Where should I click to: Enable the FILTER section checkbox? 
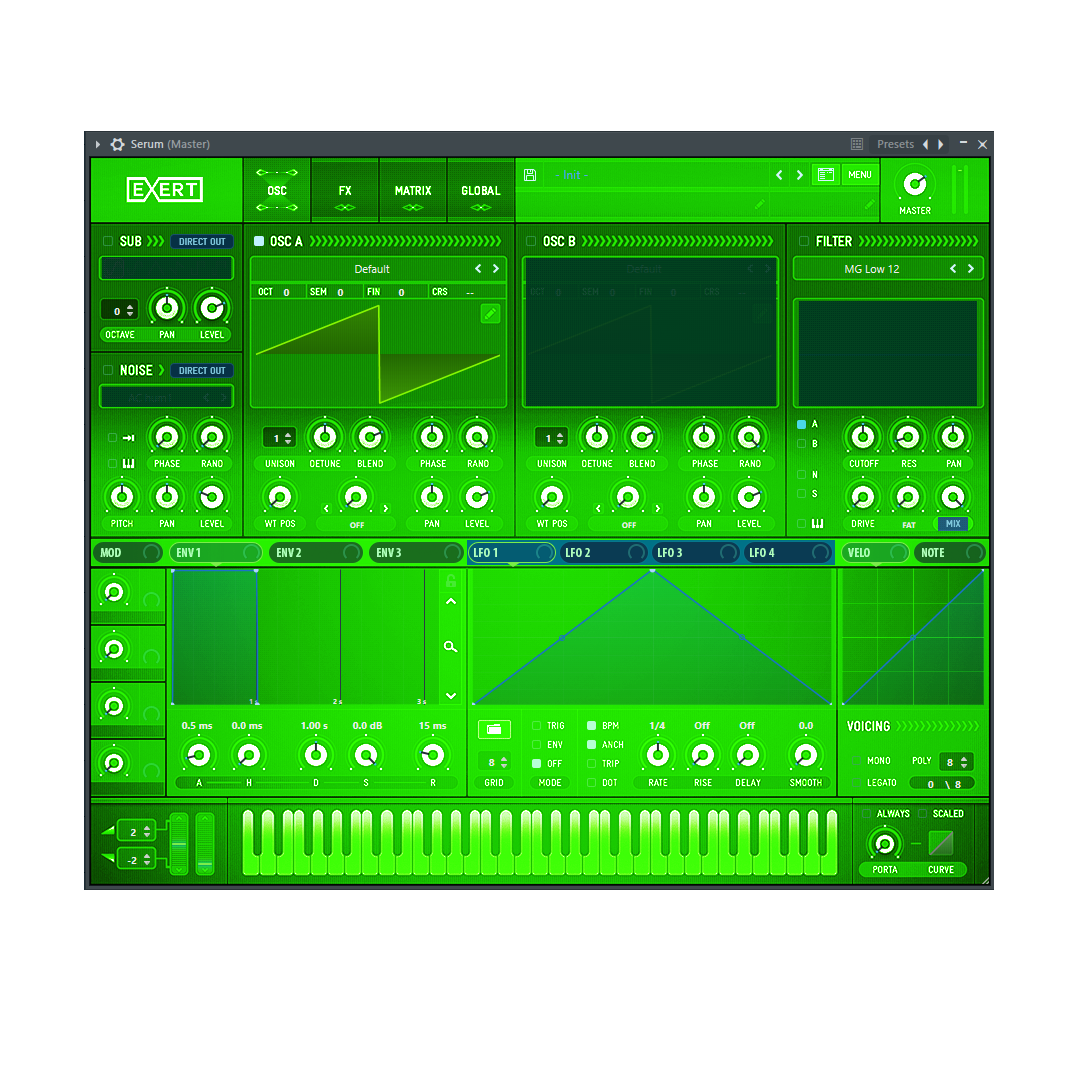(x=804, y=241)
